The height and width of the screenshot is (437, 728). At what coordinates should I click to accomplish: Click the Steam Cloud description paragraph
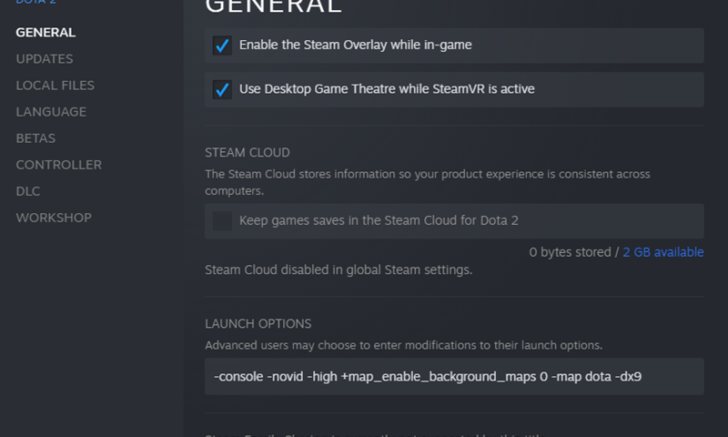click(428, 183)
